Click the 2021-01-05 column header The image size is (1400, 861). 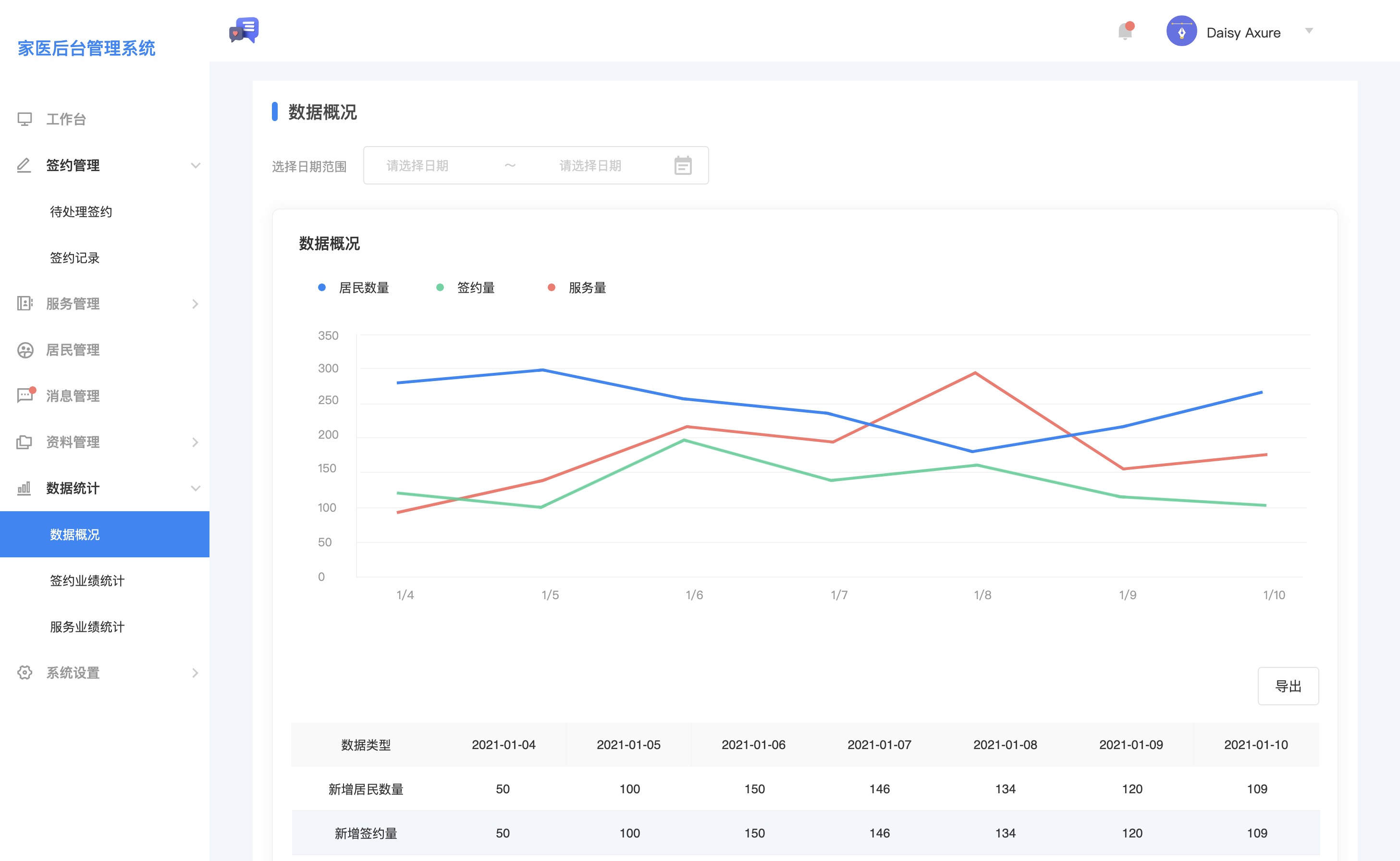click(x=628, y=745)
